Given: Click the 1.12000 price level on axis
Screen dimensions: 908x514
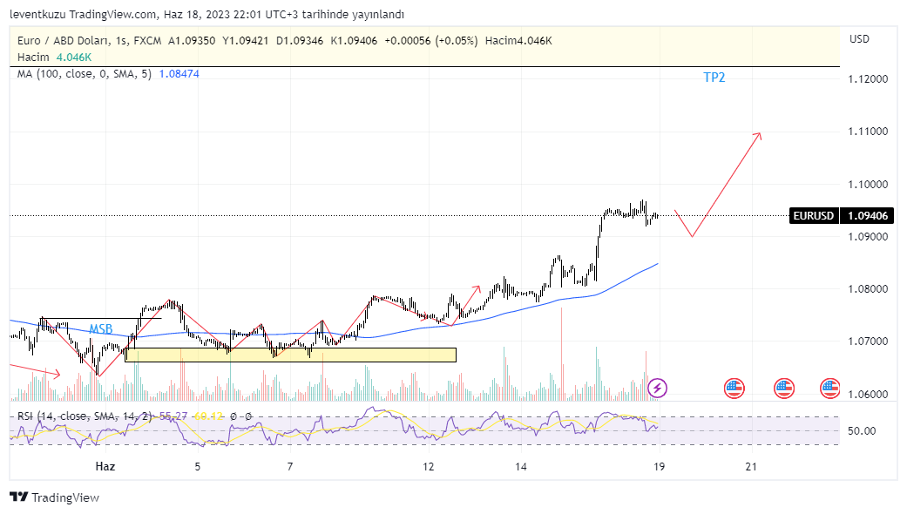Looking at the screenshot, I should [x=868, y=79].
